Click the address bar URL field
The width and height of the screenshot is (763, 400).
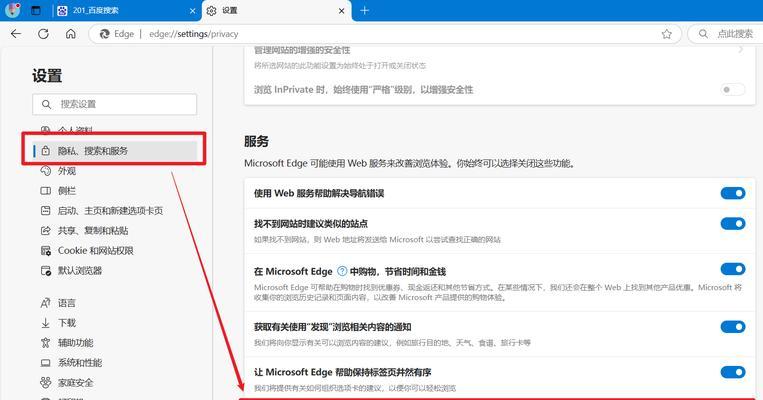click(x=384, y=34)
